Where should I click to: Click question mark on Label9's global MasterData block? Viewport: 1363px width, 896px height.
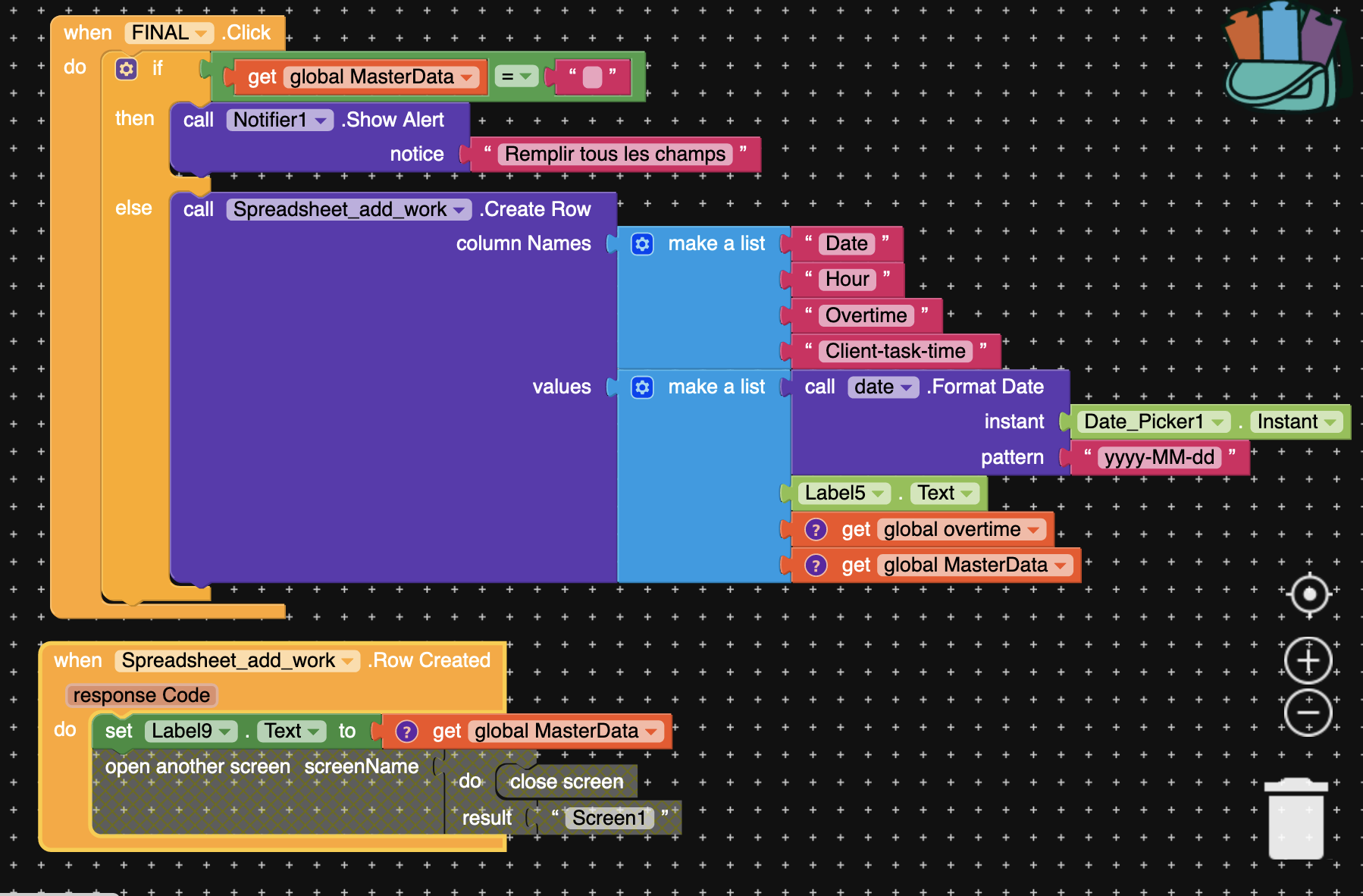(406, 731)
